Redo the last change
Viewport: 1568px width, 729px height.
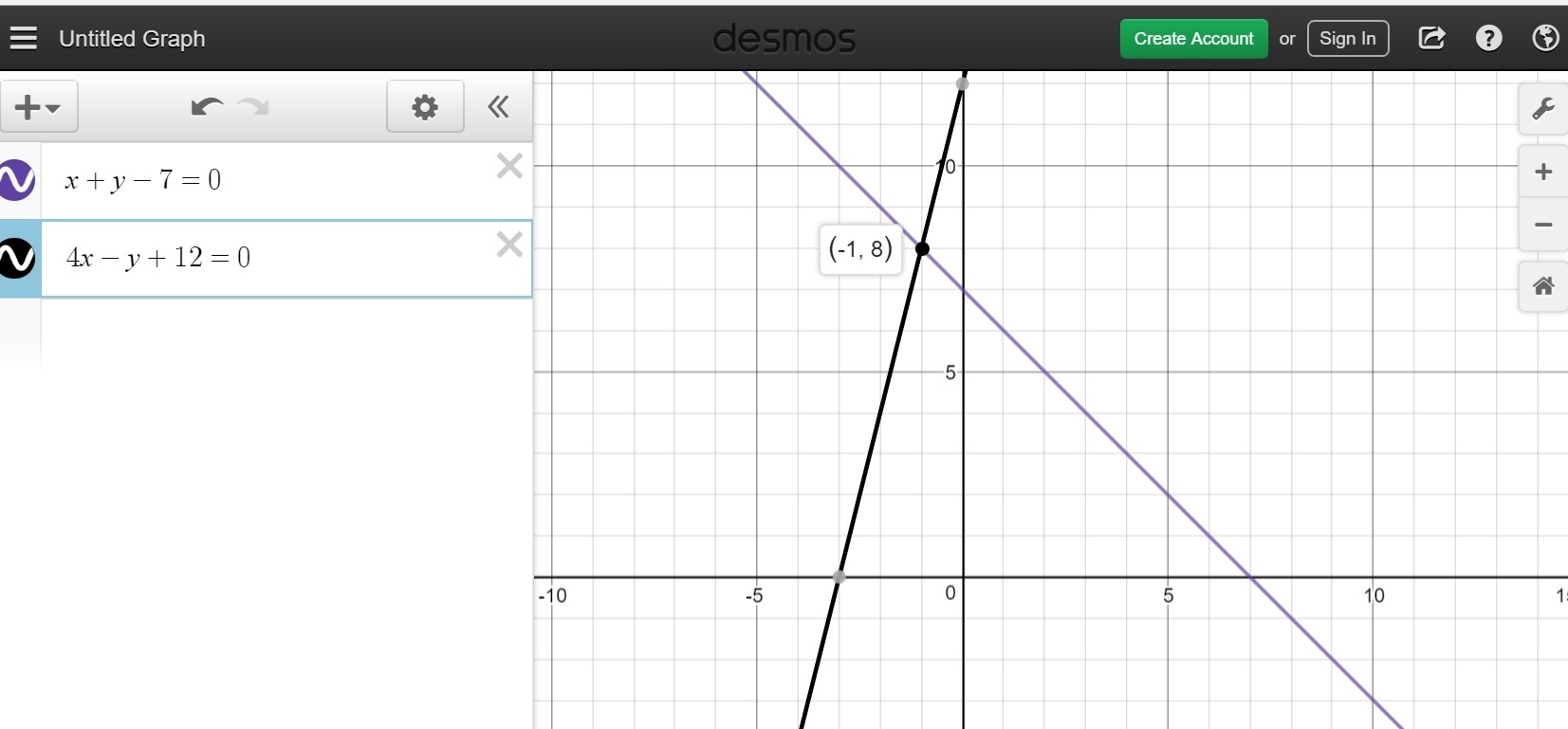tap(253, 107)
